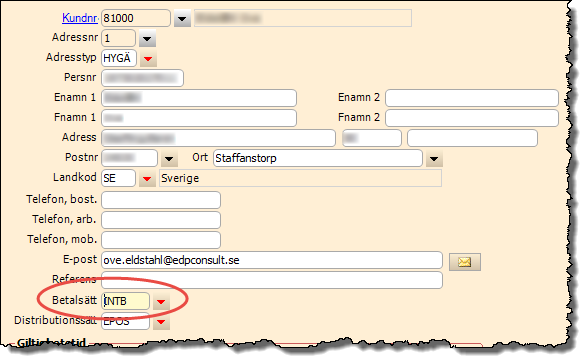
Task: Open the Adresstyp red dropdown arrow
Action: tap(148, 58)
